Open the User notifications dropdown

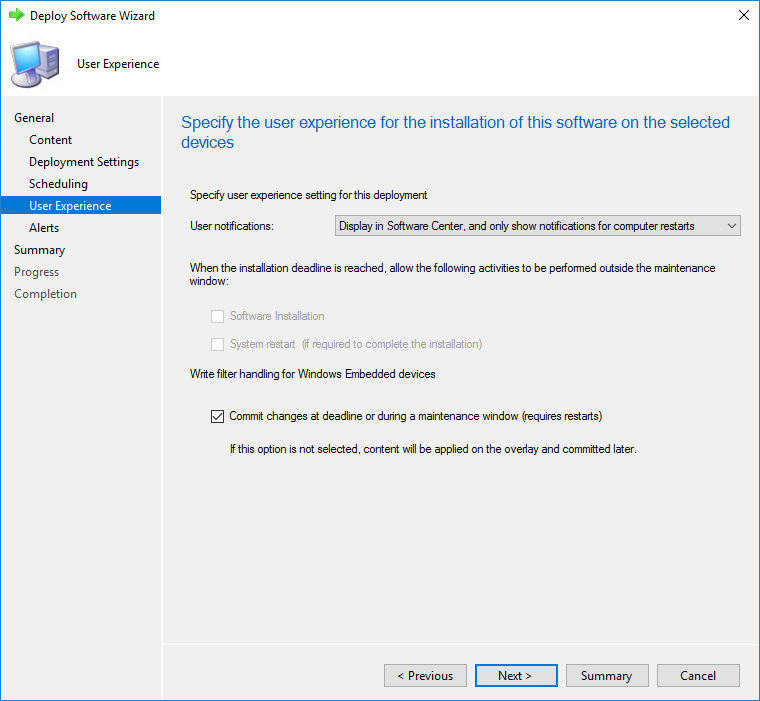pos(538,226)
